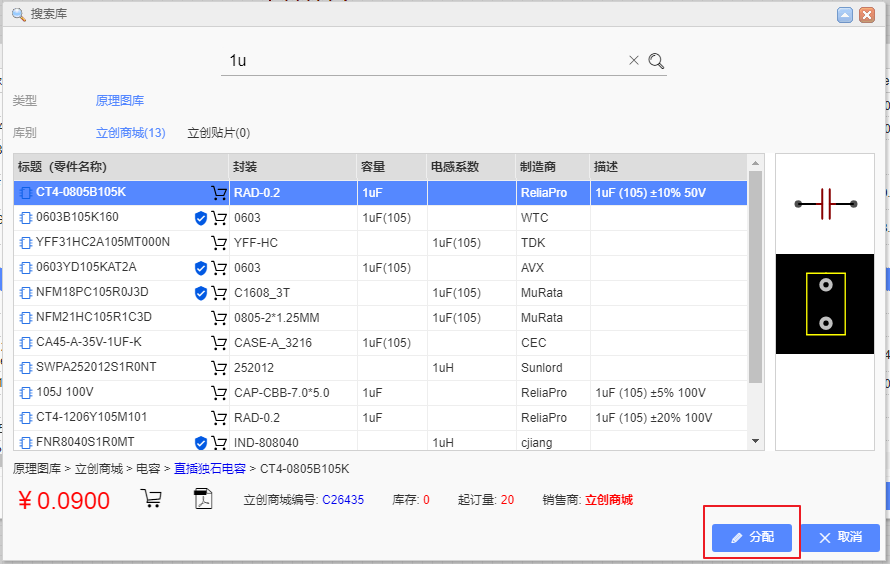Click cart icon for YFF31HC2A105MT000N row

(219, 243)
